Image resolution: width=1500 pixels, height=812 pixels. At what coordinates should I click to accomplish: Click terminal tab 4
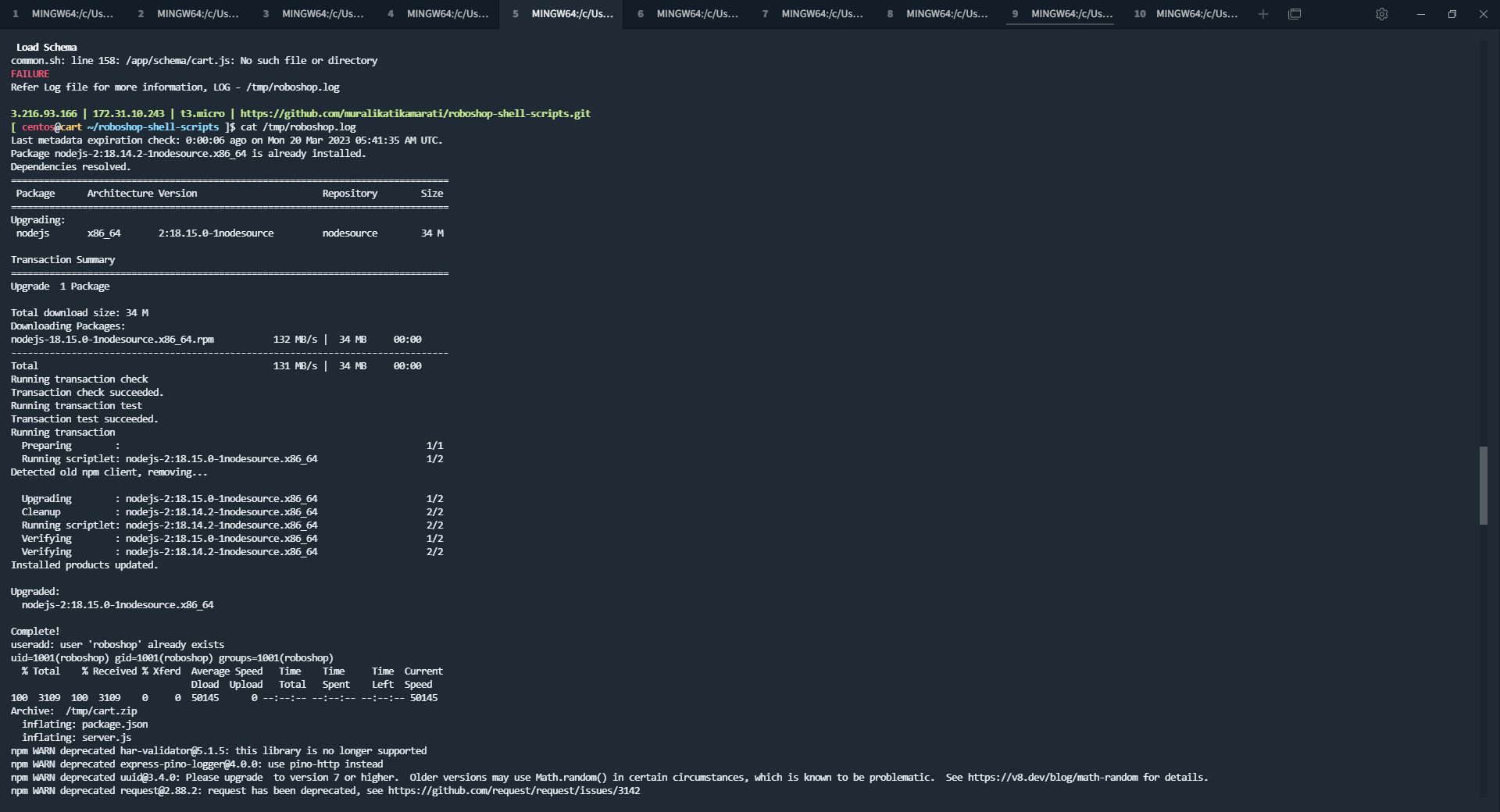(437, 14)
